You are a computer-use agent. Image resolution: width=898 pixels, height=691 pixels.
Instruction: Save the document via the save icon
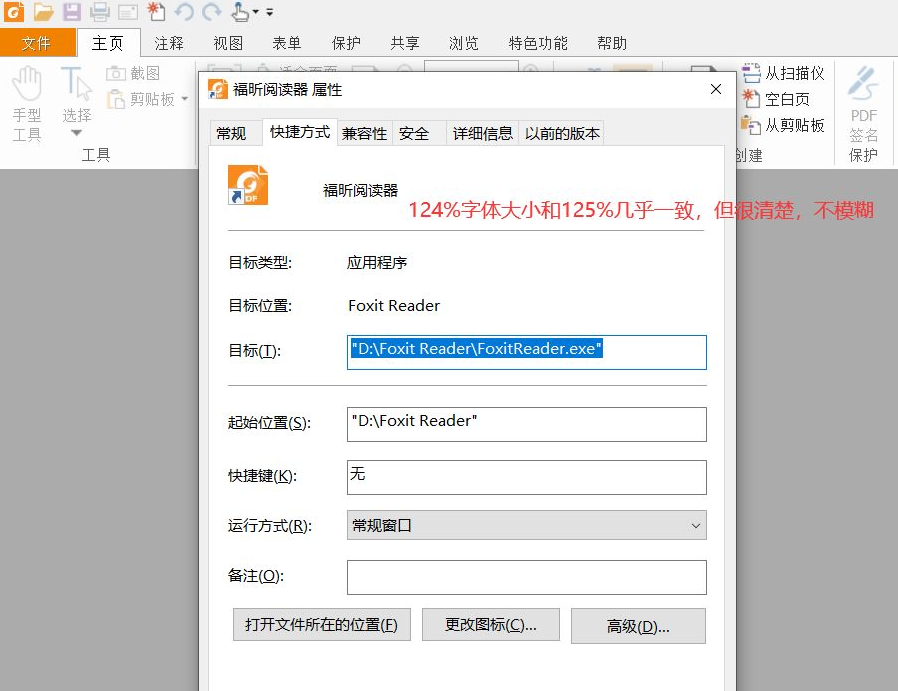coord(71,10)
